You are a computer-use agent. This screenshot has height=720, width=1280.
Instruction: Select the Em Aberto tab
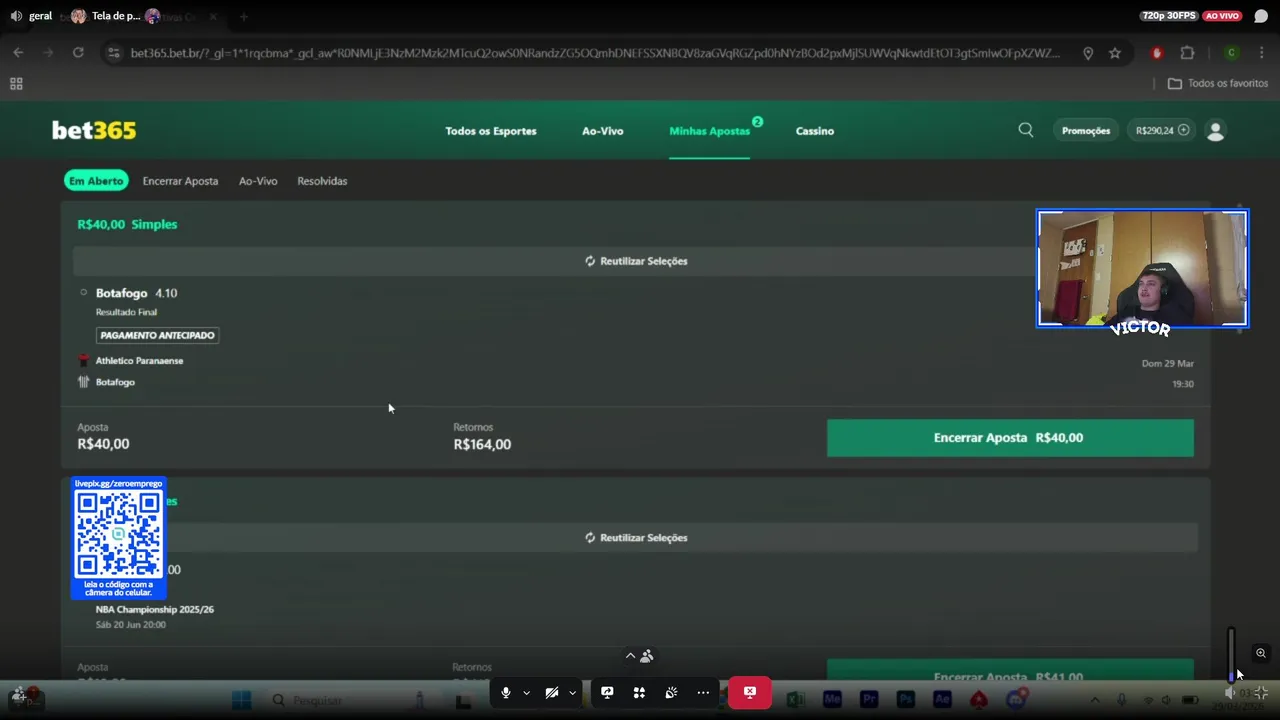tap(96, 181)
